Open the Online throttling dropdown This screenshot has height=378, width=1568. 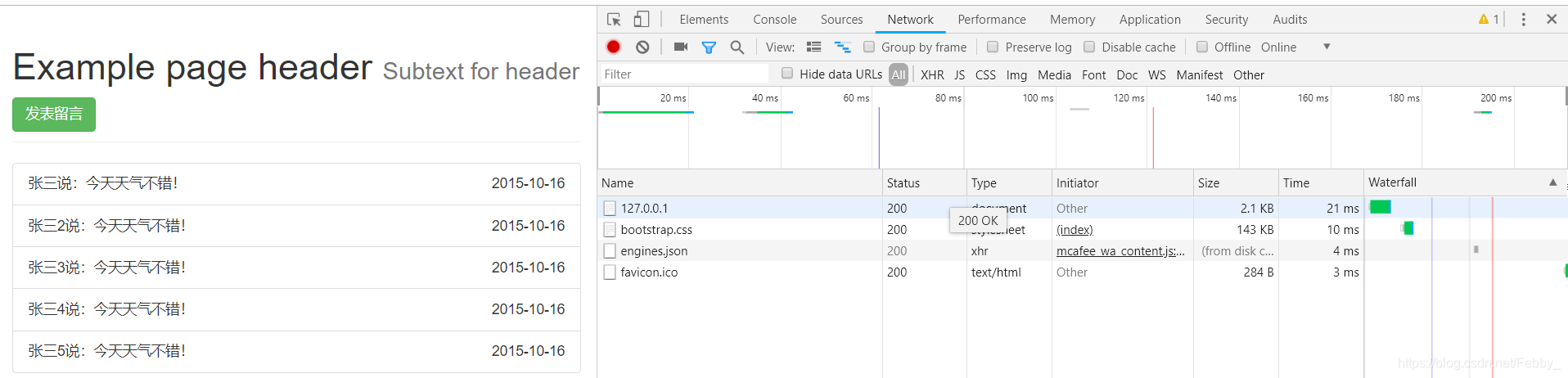tap(1296, 47)
